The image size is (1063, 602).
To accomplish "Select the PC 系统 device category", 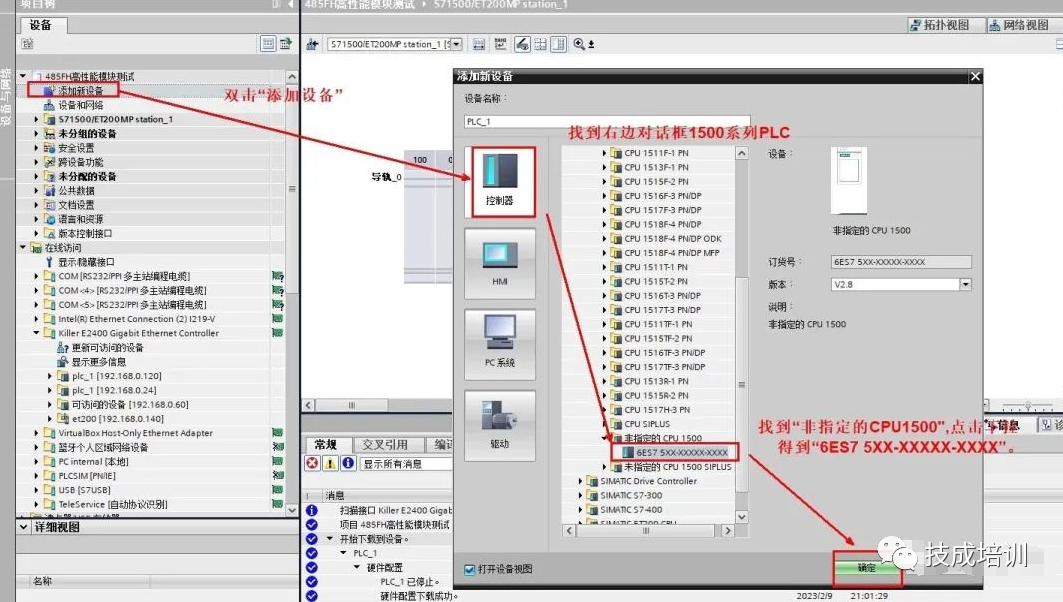I will pos(500,344).
